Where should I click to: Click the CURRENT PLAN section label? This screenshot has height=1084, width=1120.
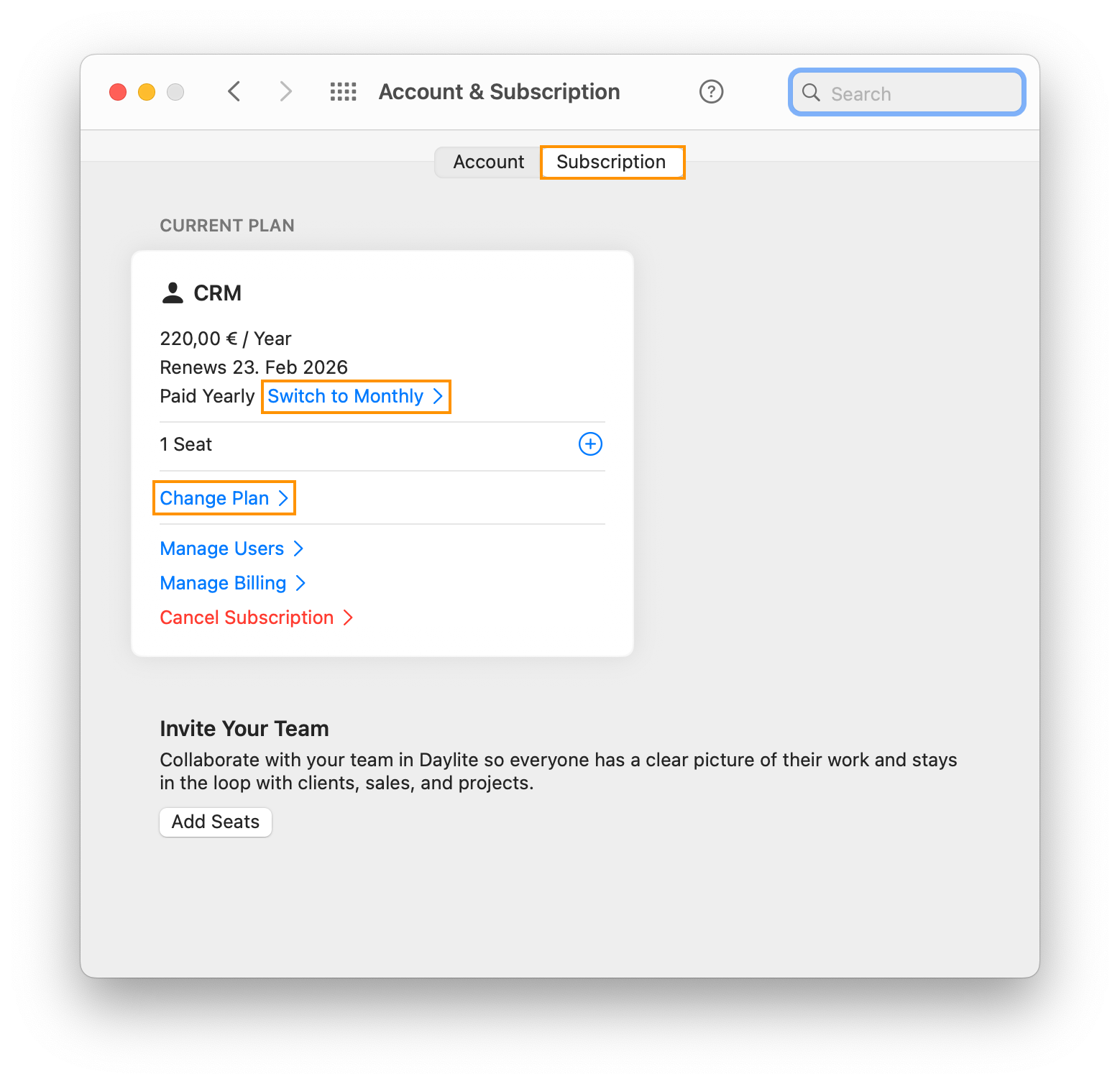pyautogui.click(x=227, y=226)
